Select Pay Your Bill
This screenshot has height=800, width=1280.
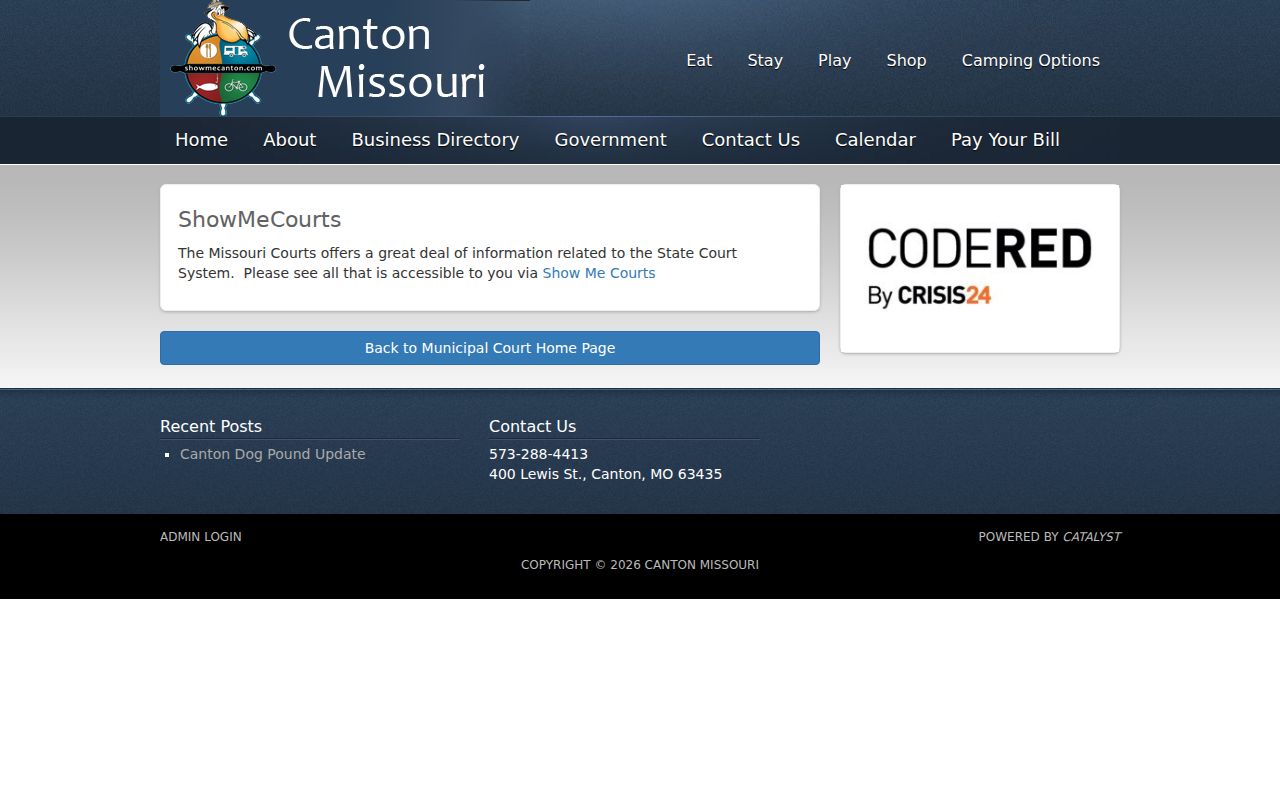[x=1005, y=140]
